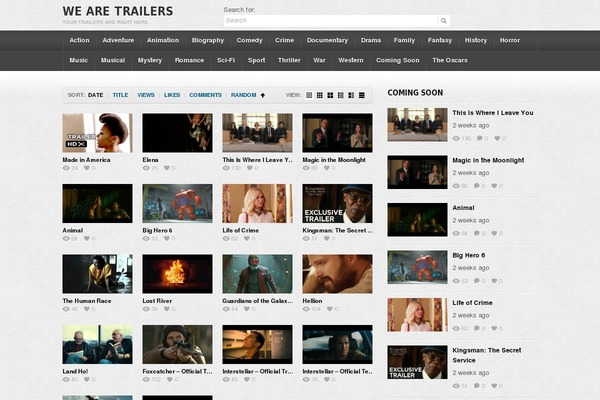Viewport: 600px width, 400px height.
Task: Open 'Guardians of the Galax...' title link
Action: click(258, 301)
